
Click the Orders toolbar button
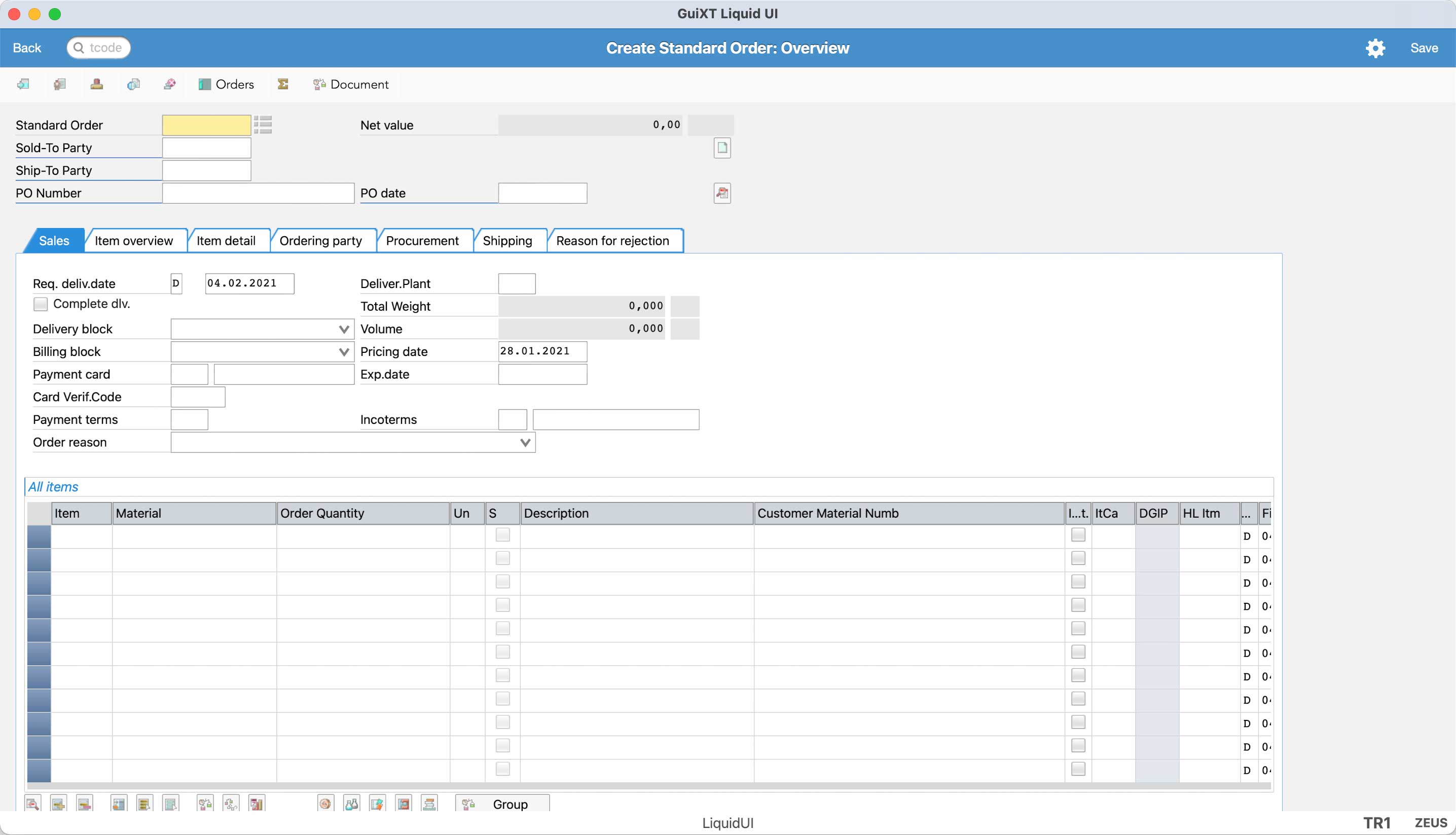point(226,84)
